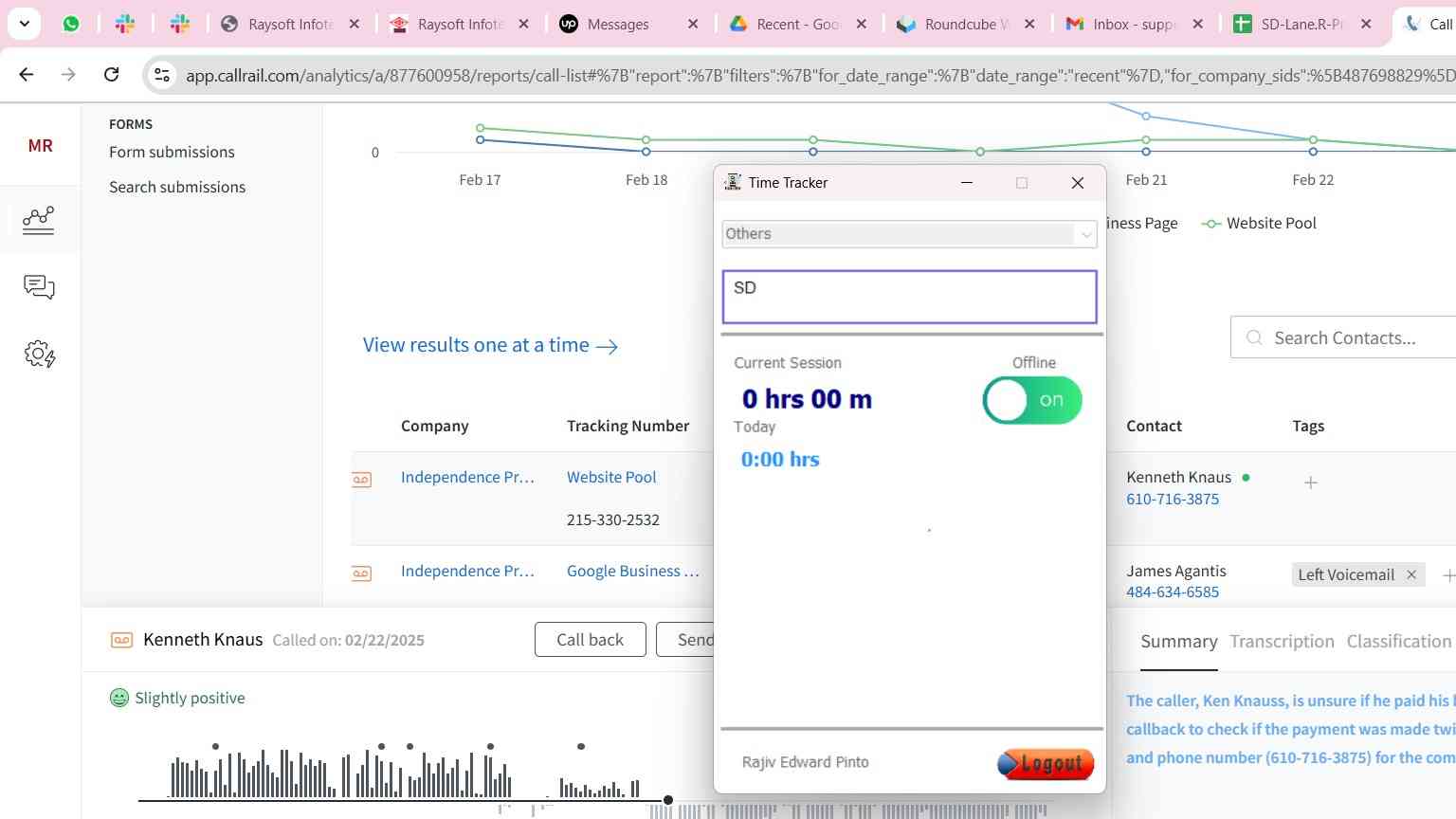The height and width of the screenshot is (819, 1456).
Task: Click the James Agantis contact name
Action: coord(1176,571)
